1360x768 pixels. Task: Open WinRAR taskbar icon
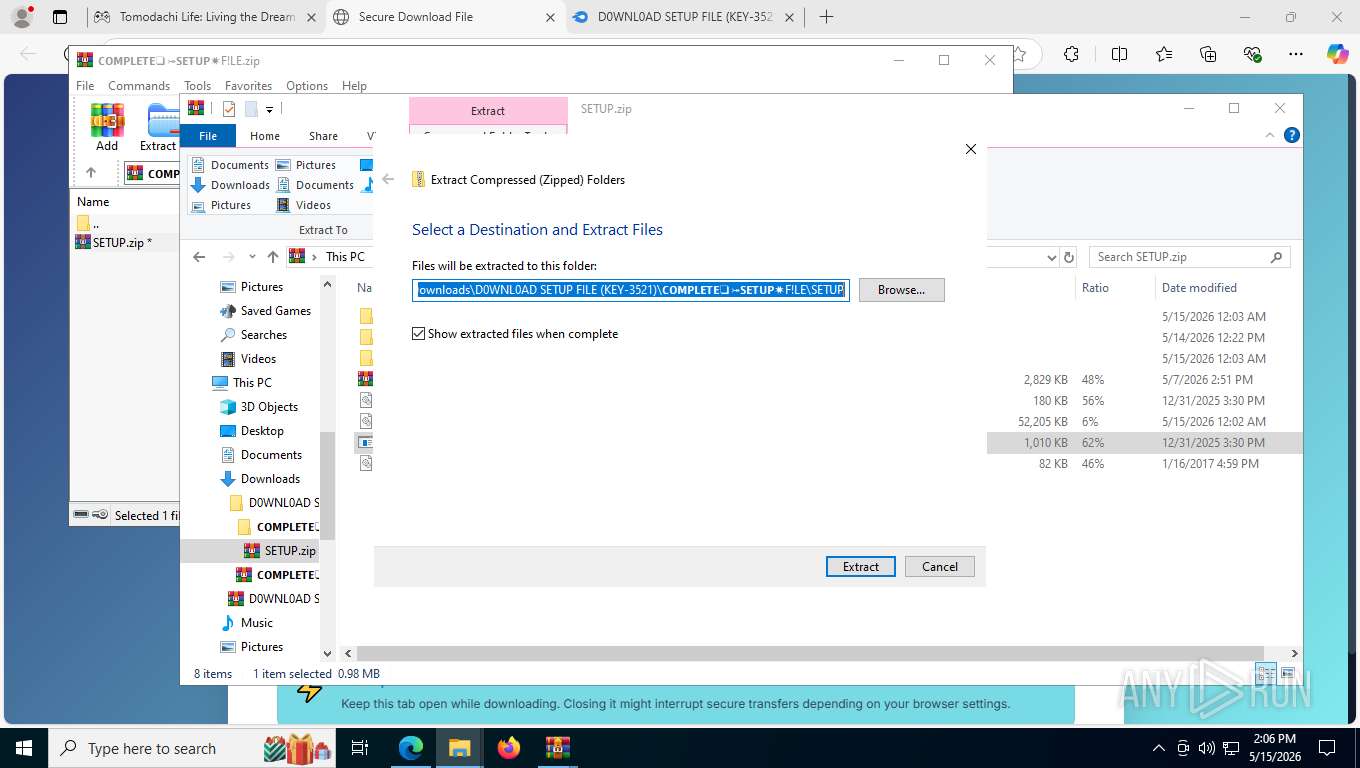(x=557, y=748)
